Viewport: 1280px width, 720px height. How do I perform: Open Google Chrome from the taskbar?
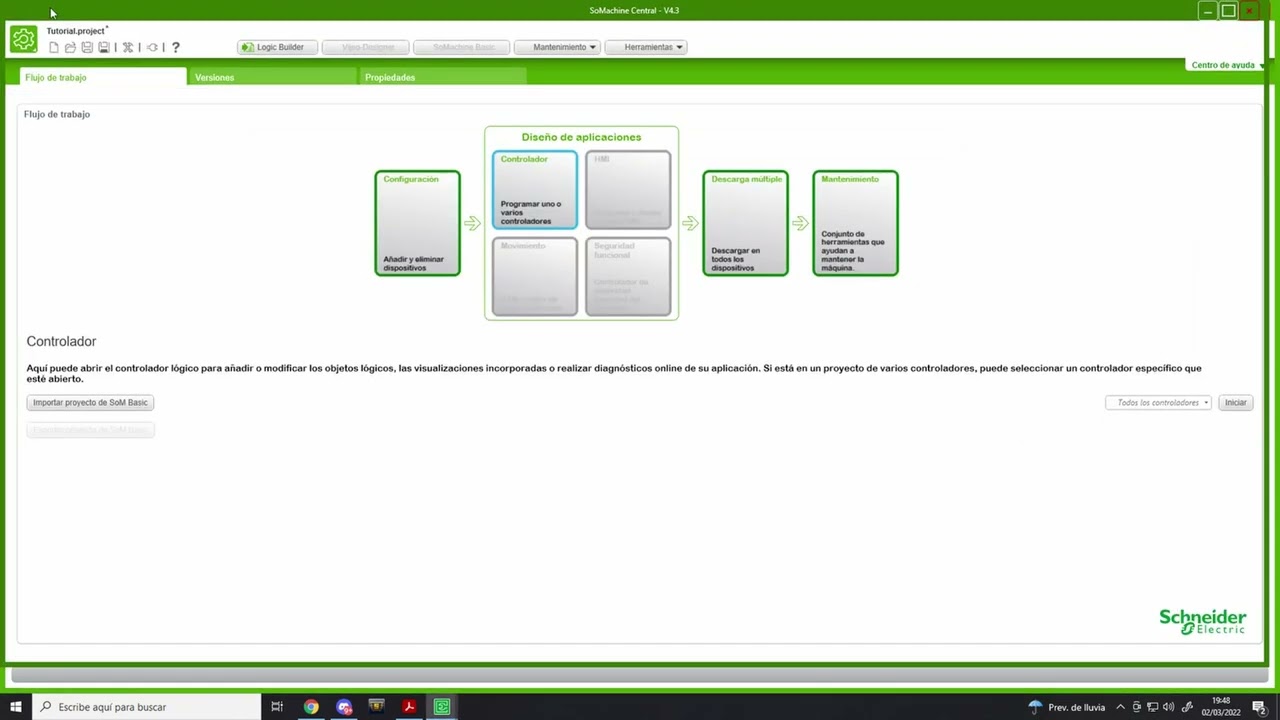(x=311, y=707)
